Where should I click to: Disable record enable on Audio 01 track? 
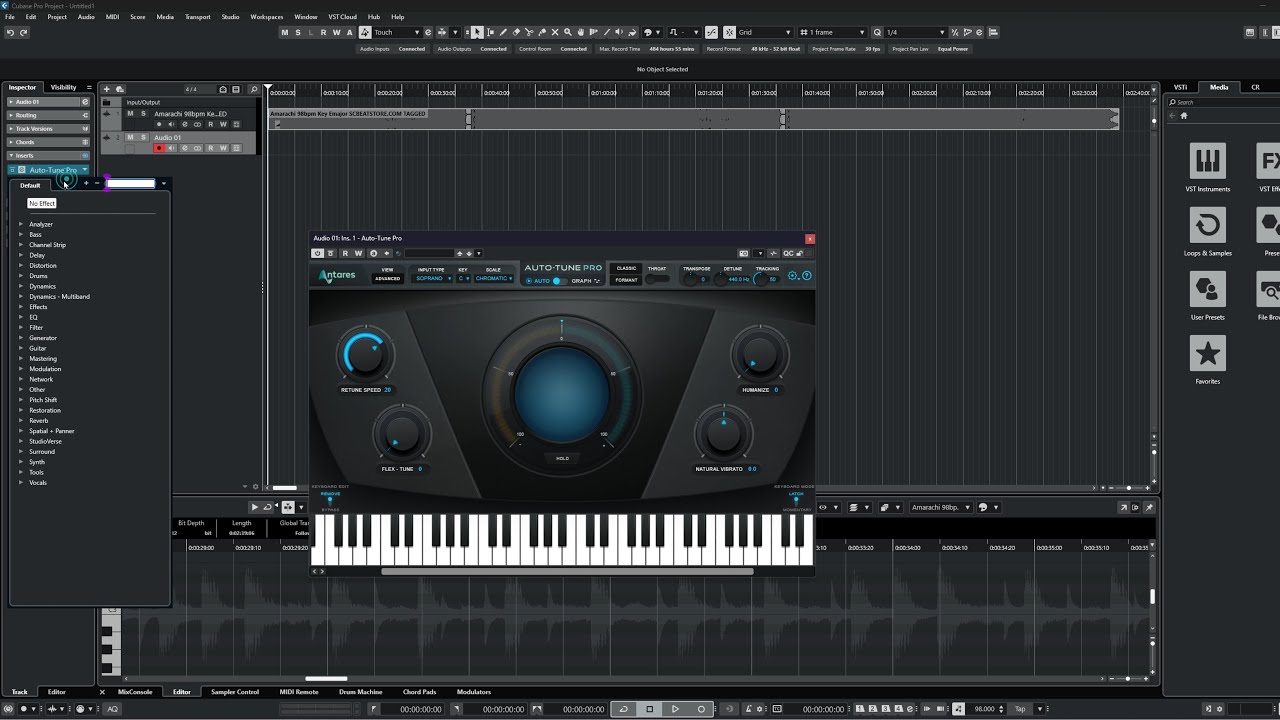pos(158,148)
